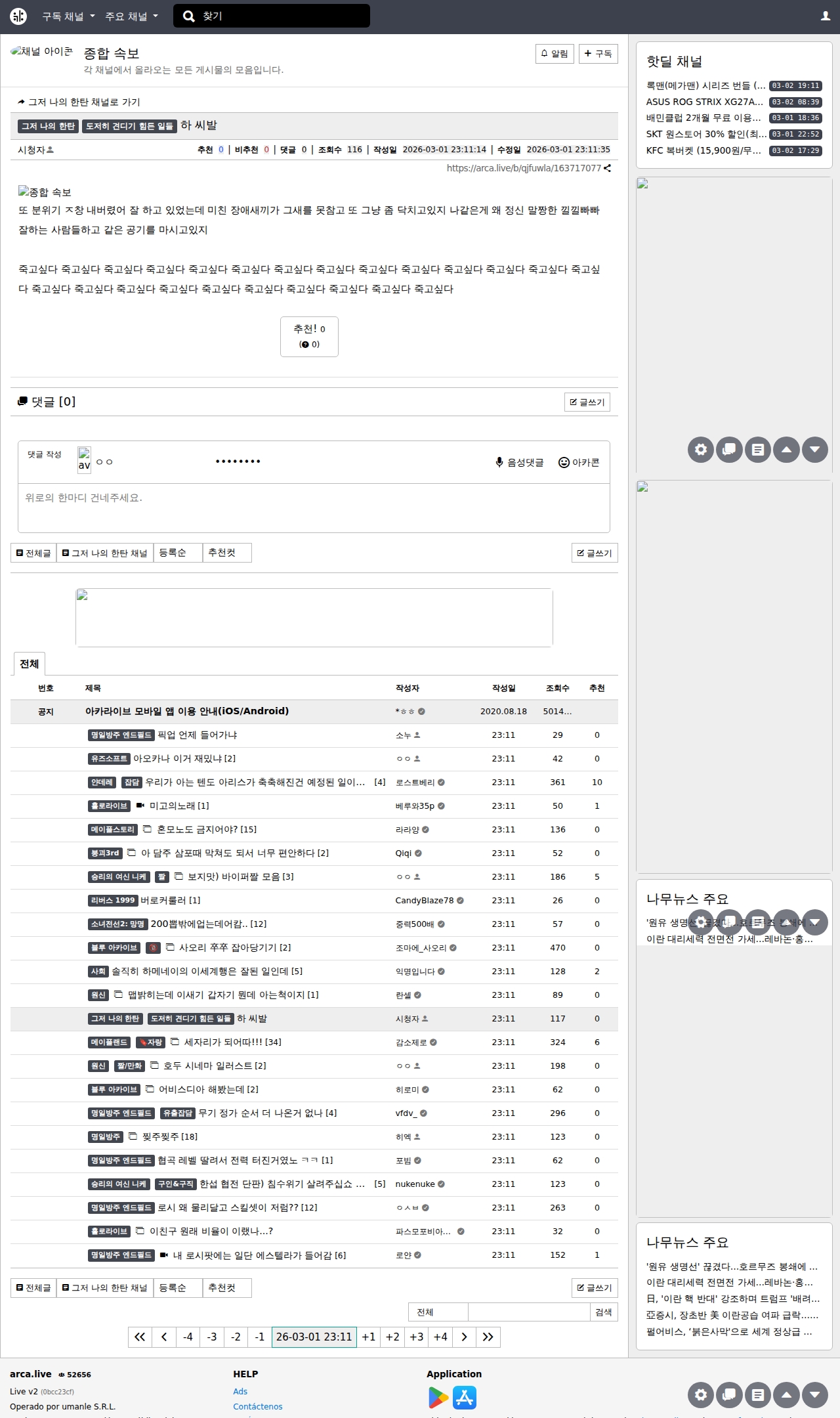Viewport: 840px width, 1418px height.
Task: Select page offset +4 in pagination
Action: point(440,1337)
